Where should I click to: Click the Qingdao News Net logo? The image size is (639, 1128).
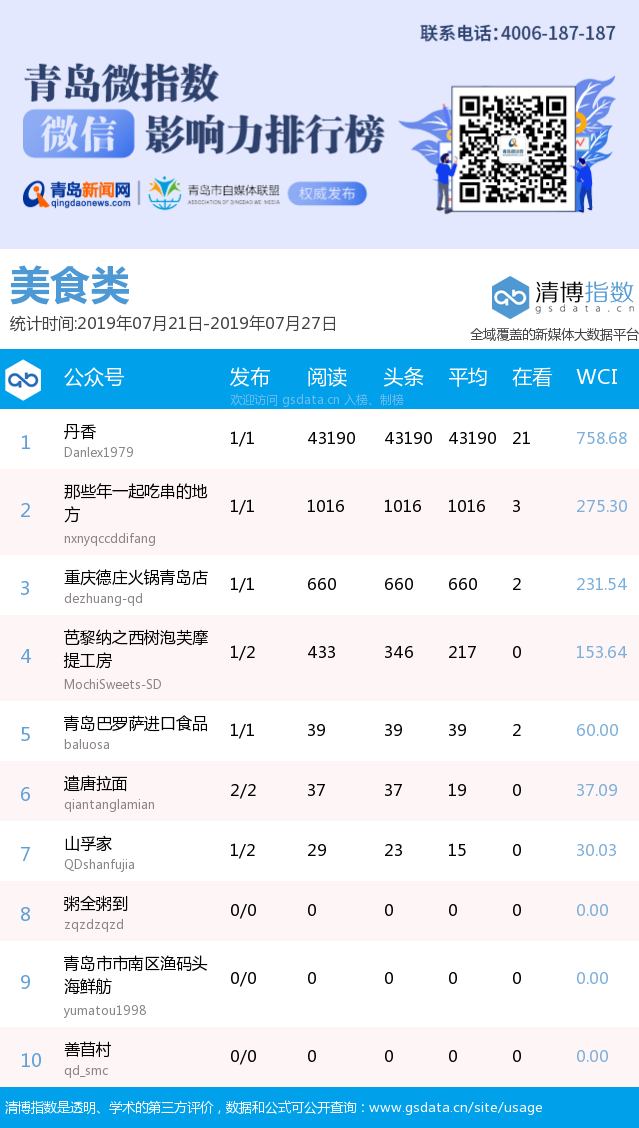(x=78, y=193)
